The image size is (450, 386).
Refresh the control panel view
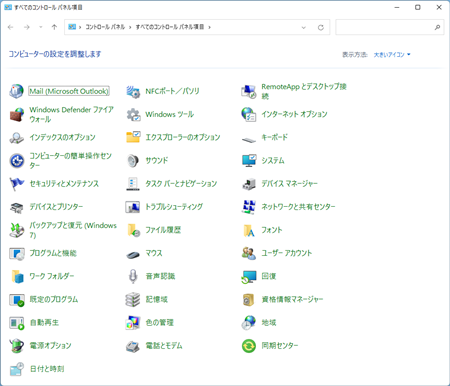pyautogui.click(x=321, y=27)
